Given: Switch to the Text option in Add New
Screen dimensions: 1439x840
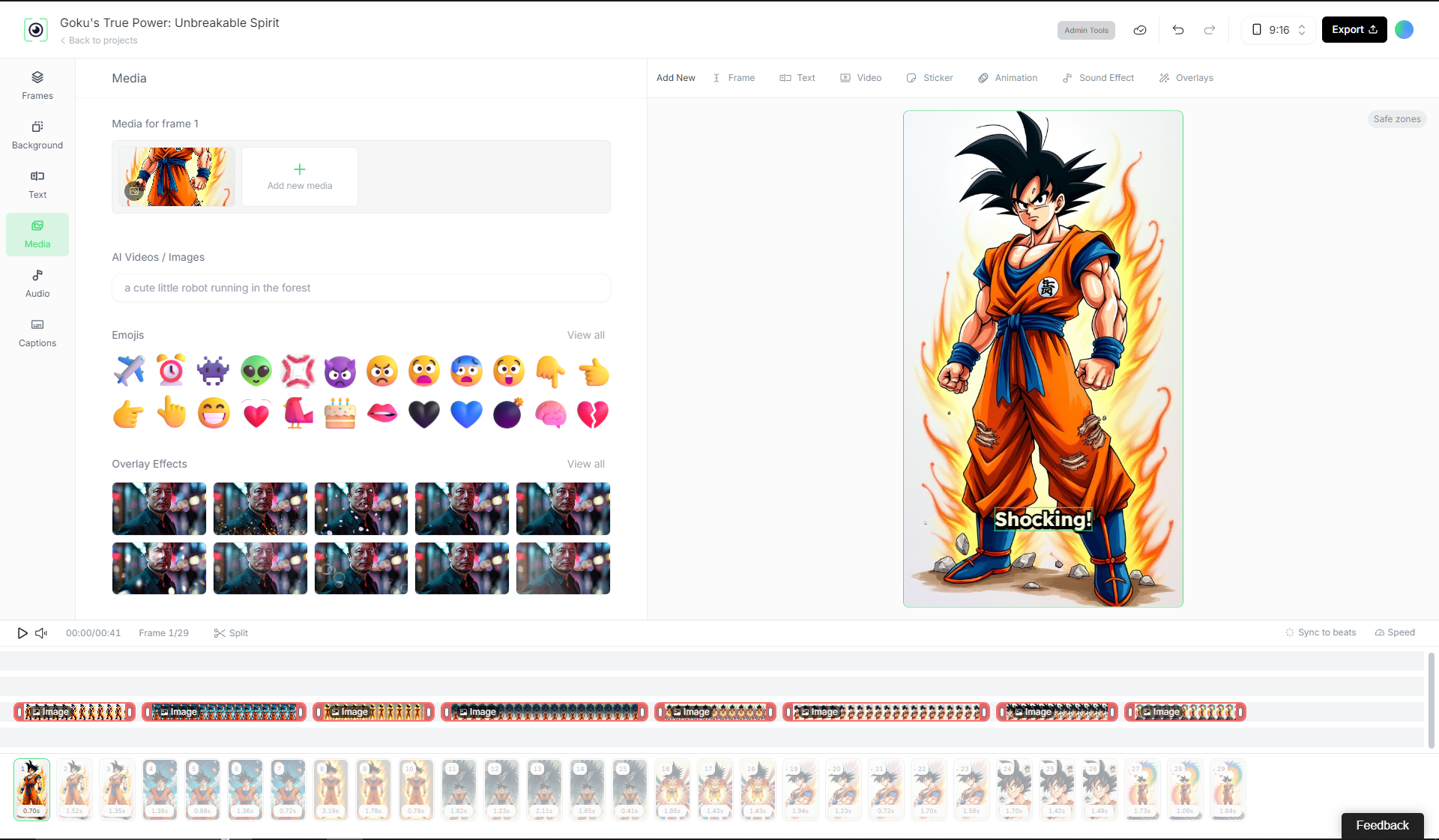Looking at the screenshot, I should 797,78.
